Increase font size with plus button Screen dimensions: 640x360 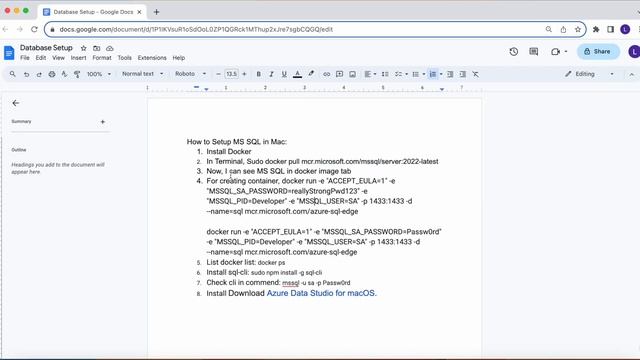pos(244,74)
